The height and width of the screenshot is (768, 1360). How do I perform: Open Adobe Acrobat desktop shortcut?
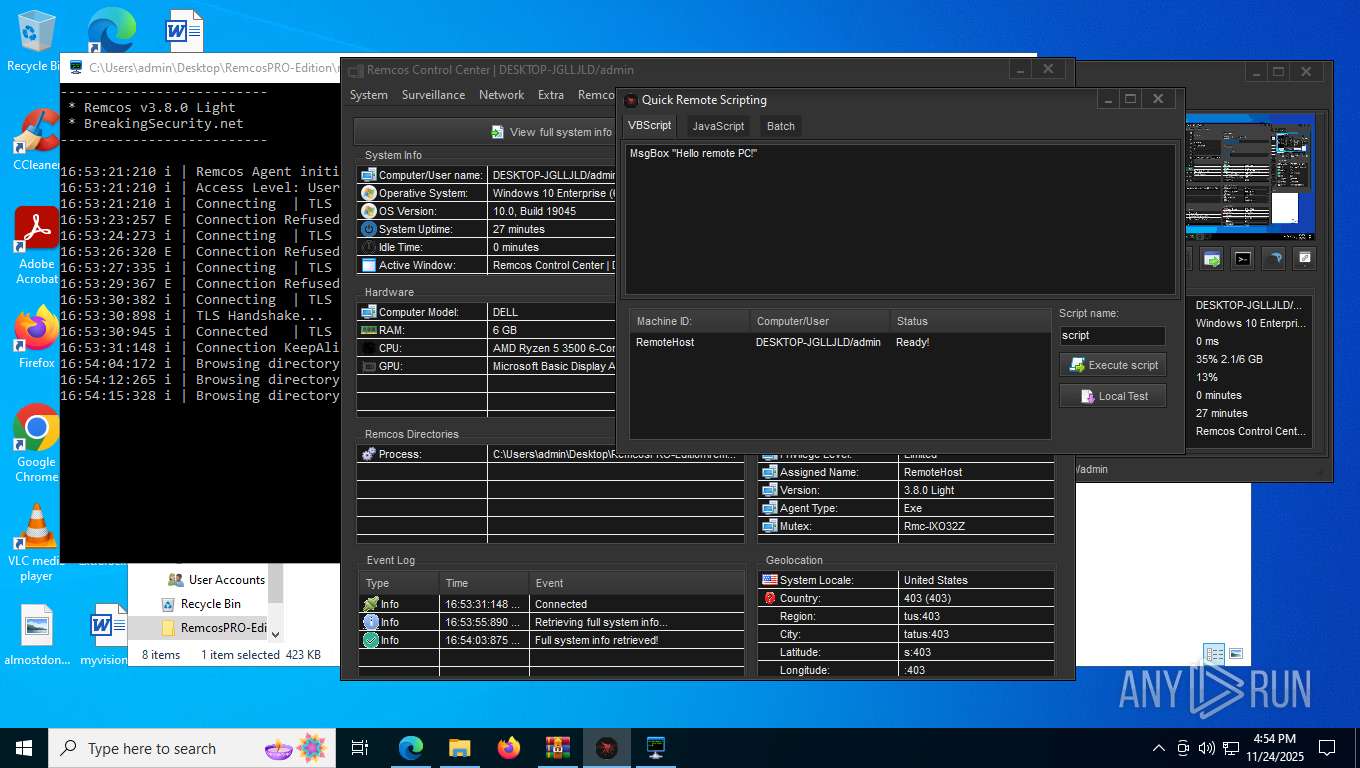pyautogui.click(x=36, y=246)
